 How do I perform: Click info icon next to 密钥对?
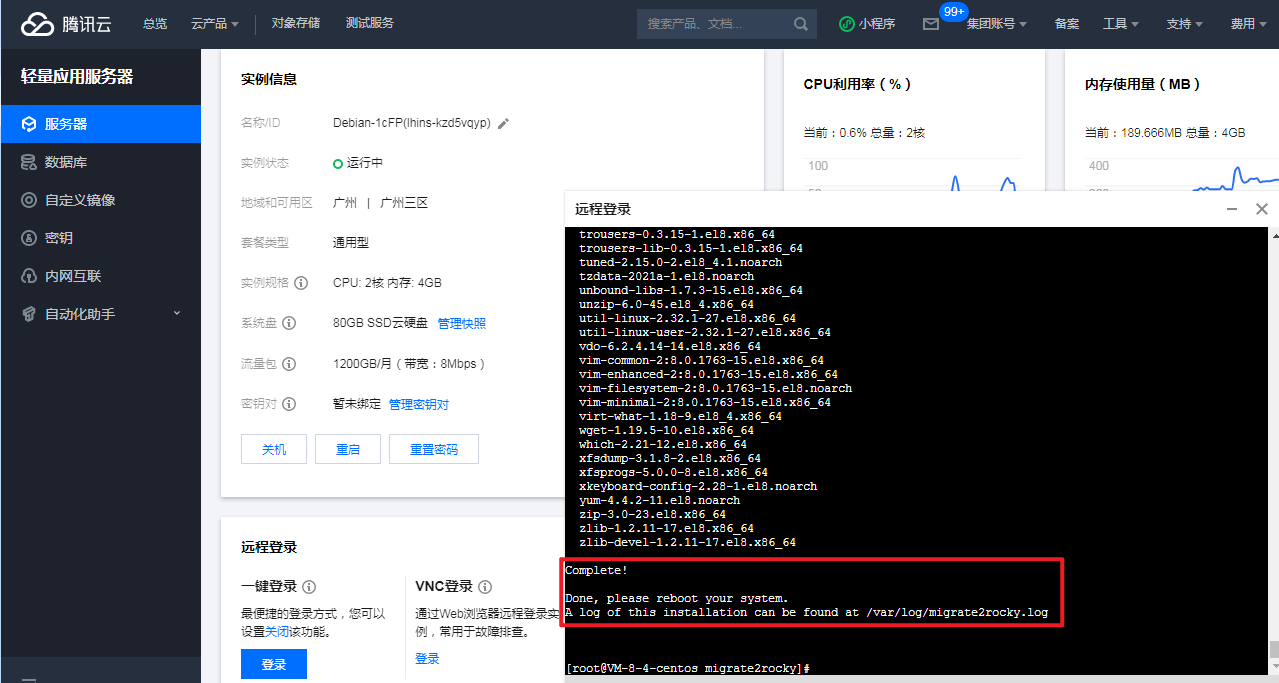[x=289, y=404]
